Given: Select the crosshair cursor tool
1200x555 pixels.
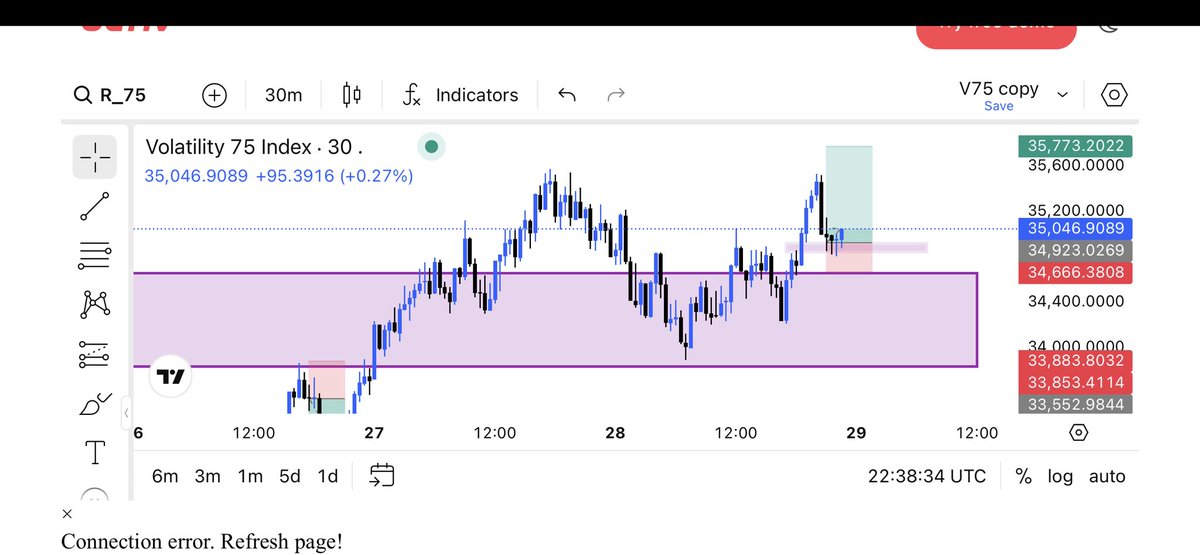Looking at the screenshot, I should tap(94, 157).
